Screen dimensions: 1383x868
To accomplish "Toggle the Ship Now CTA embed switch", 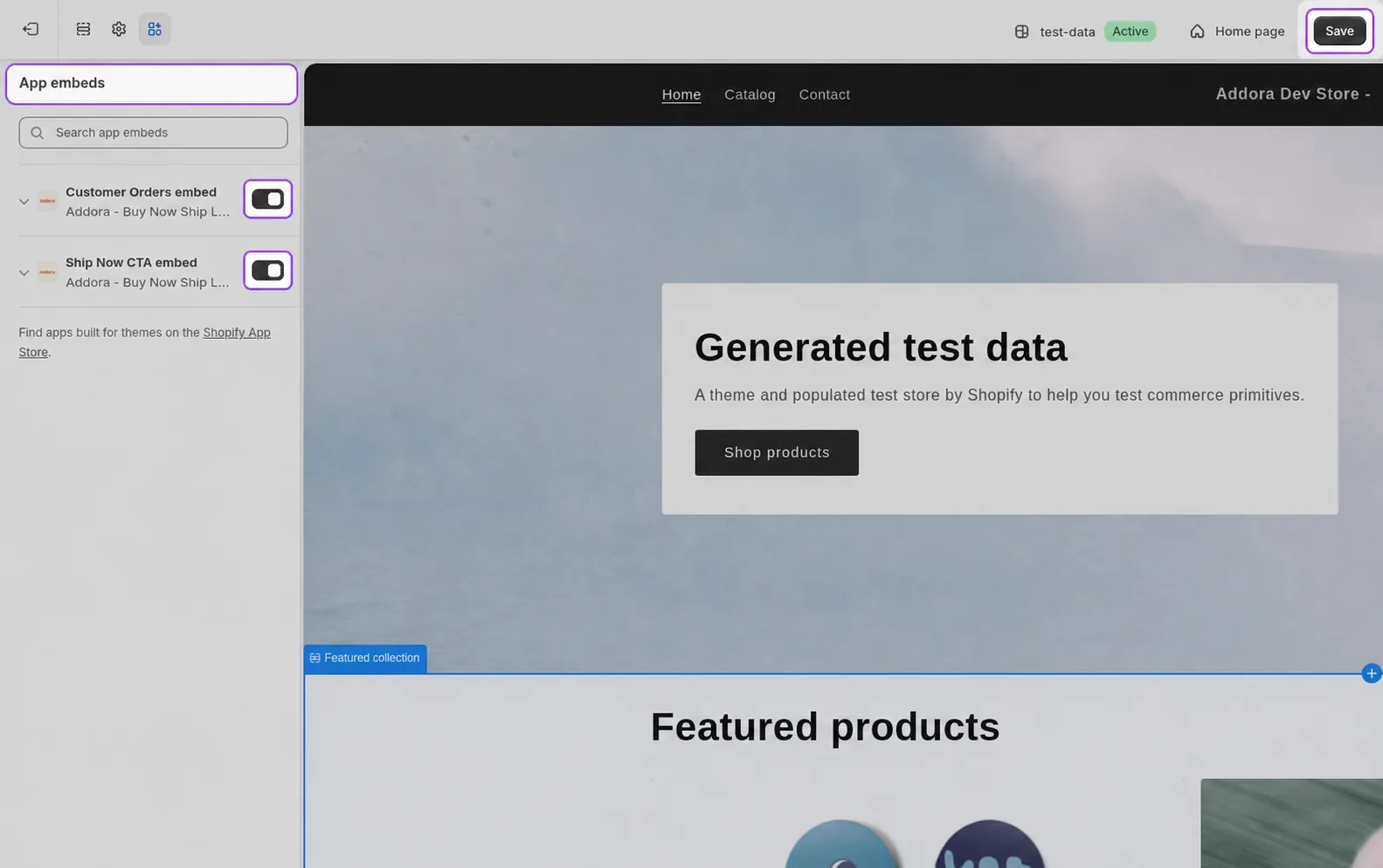I will (x=267, y=271).
